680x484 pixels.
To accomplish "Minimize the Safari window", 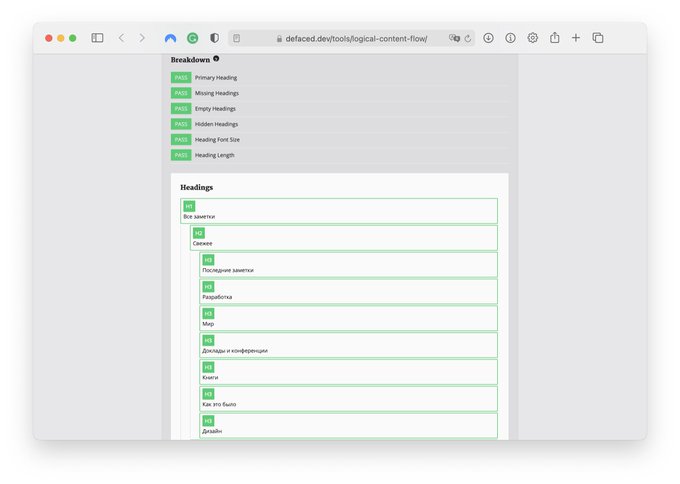I will point(61,38).
